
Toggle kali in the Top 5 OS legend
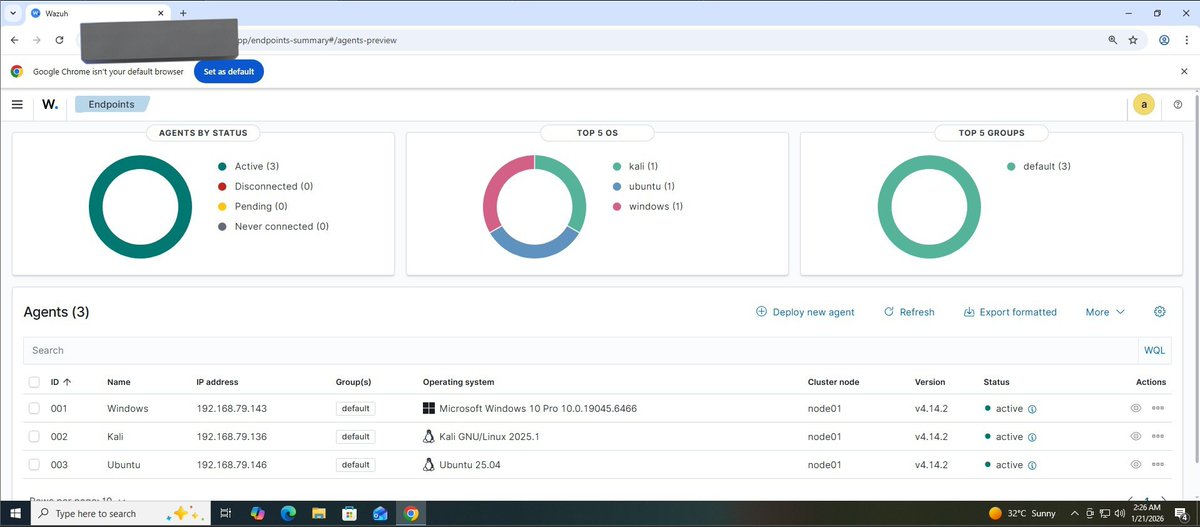[x=636, y=166]
